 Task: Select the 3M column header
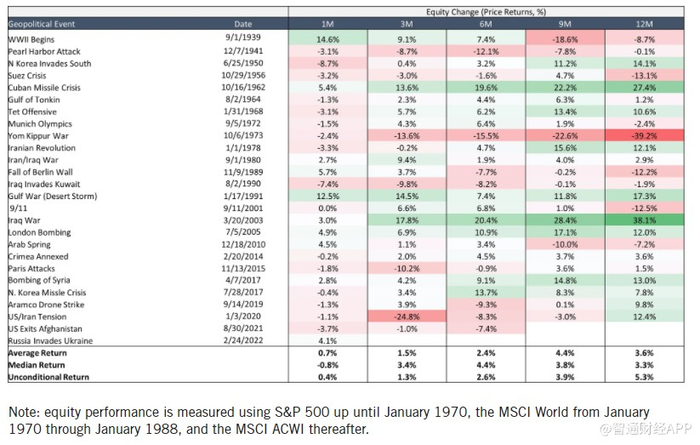click(x=406, y=23)
